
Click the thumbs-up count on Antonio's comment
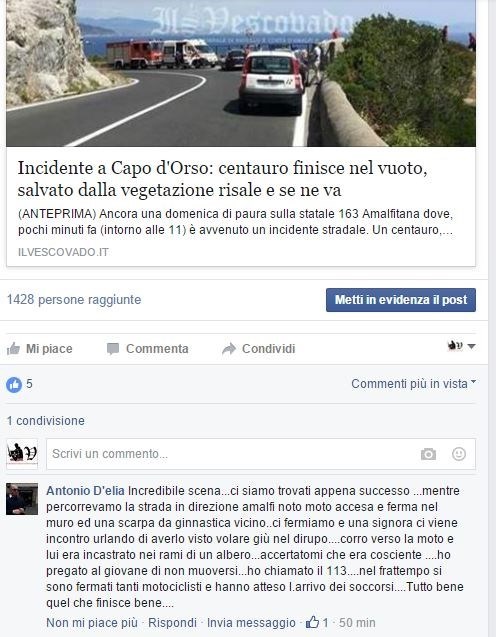coord(317,622)
